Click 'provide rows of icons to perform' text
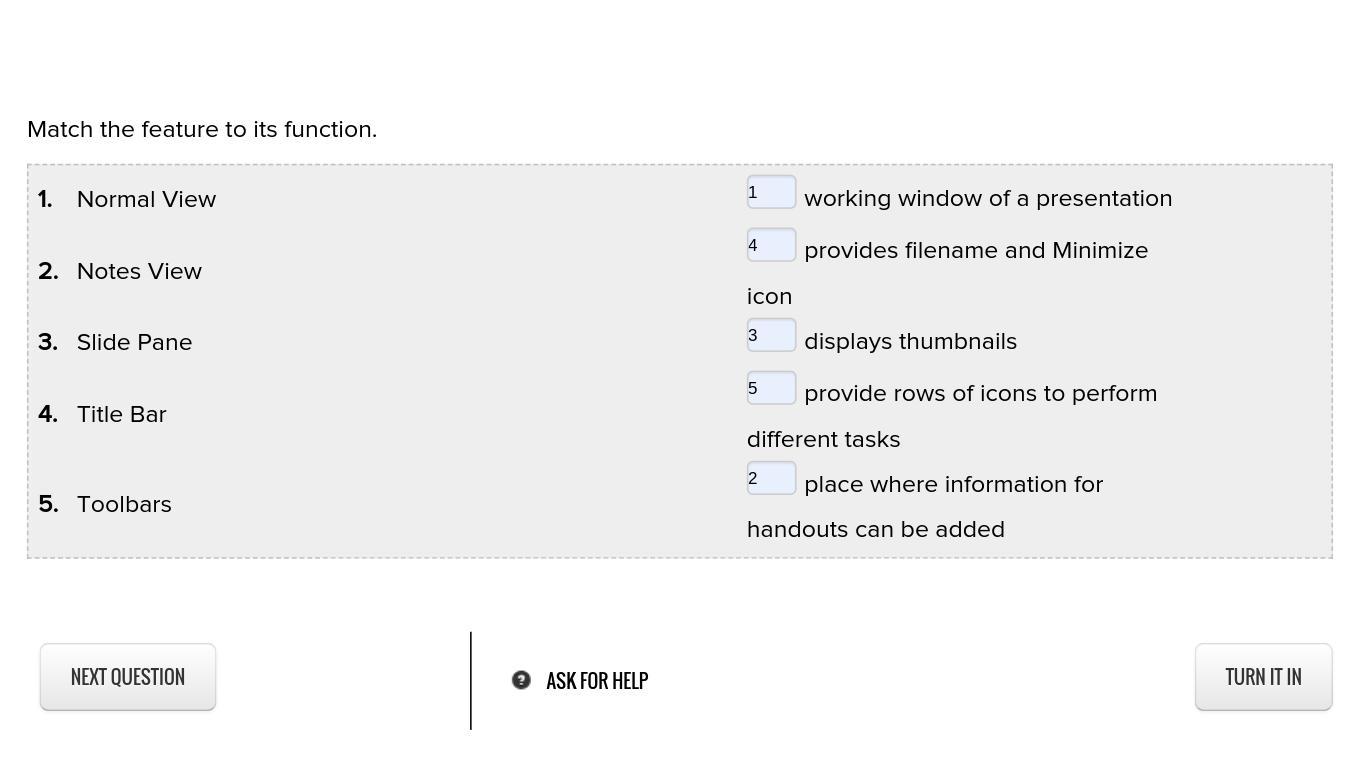This screenshot has height=768, width=1366. 980,393
